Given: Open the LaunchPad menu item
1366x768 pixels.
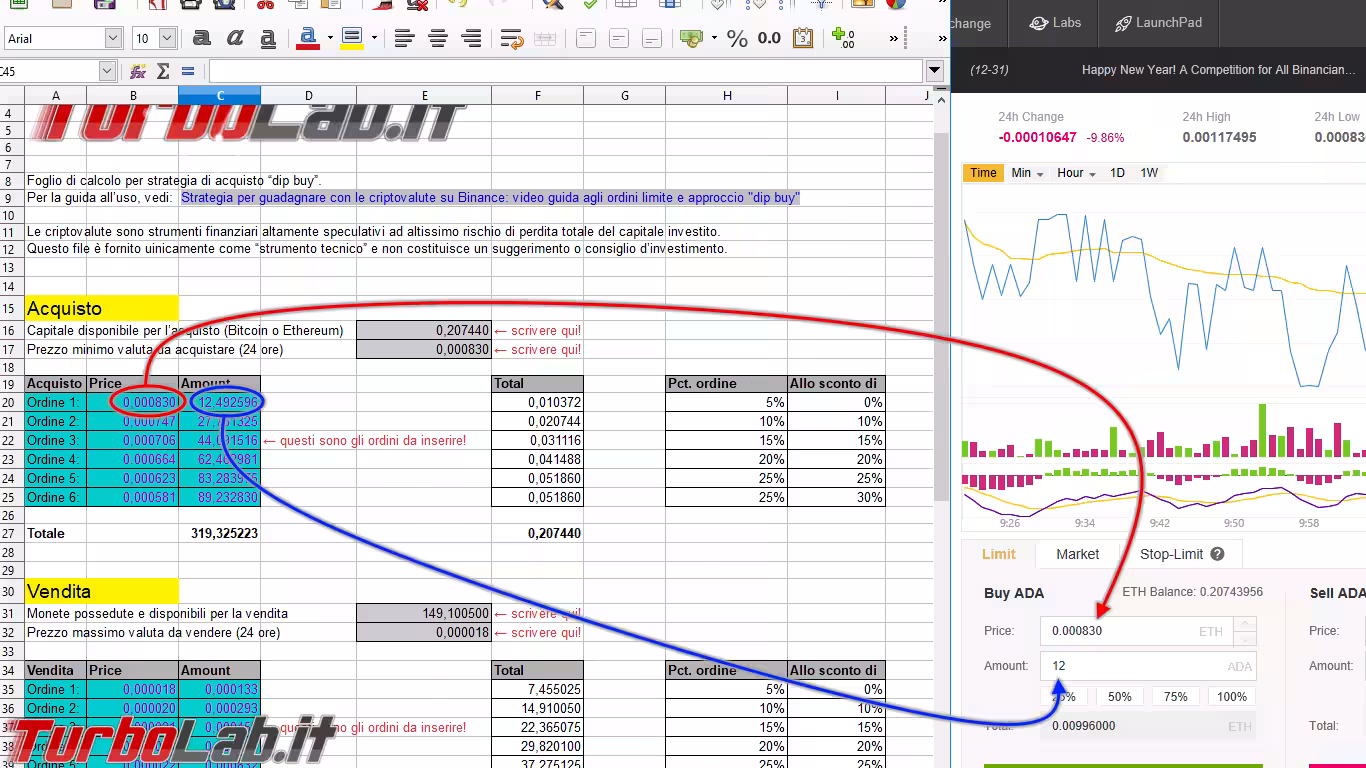Looking at the screenshot, I should click(1158, 23).
